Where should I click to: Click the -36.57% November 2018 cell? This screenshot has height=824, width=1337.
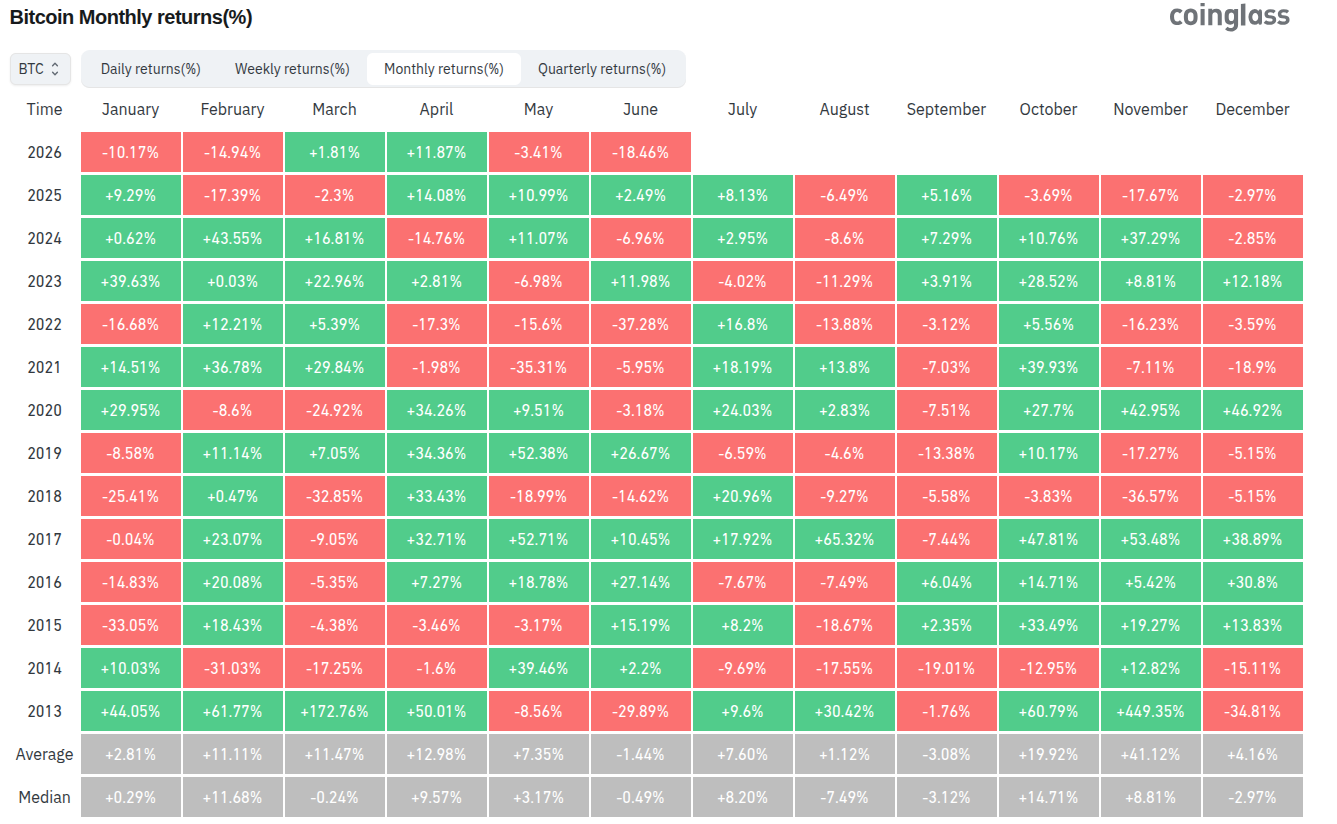(1151, 496)
